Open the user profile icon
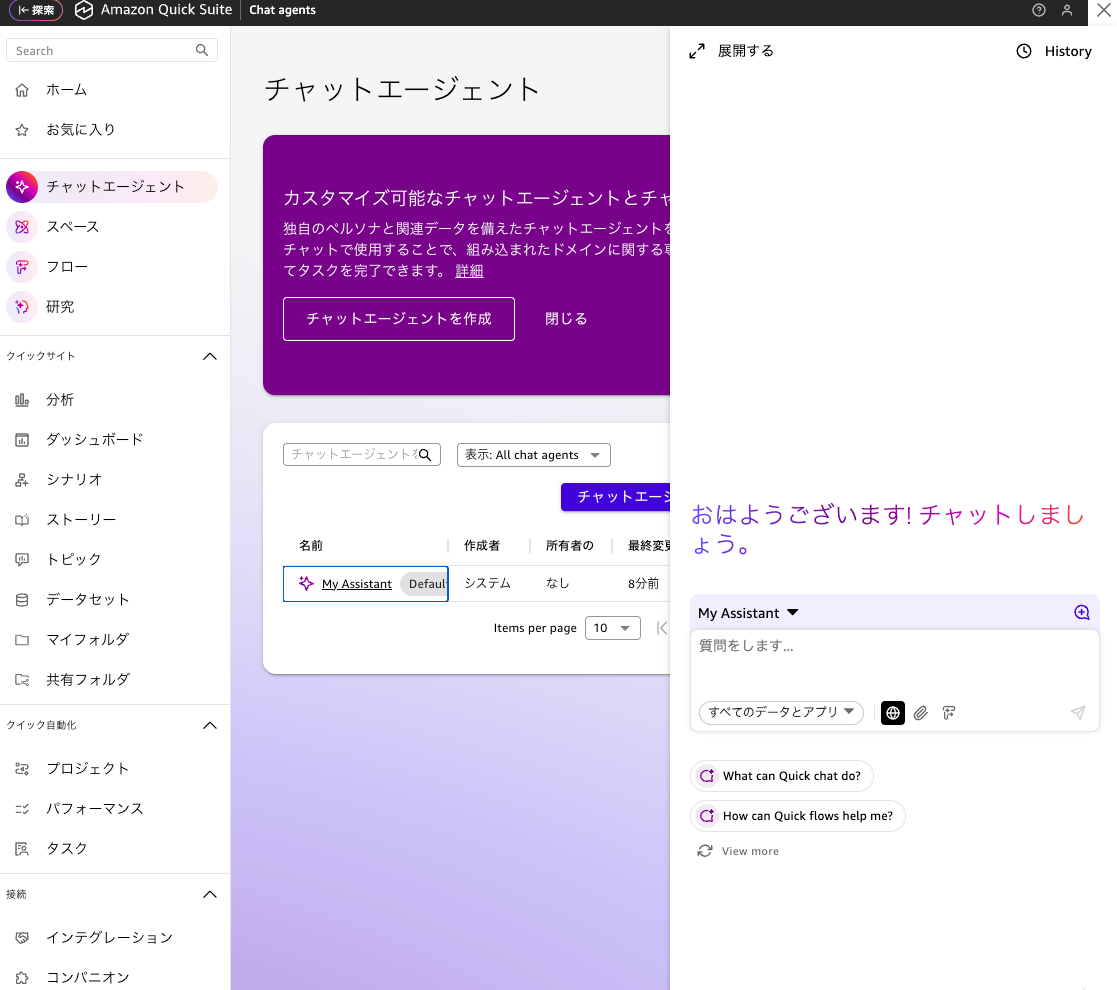The height and width of the screenshot is (990, 1117). click(x=1067, y=10)
